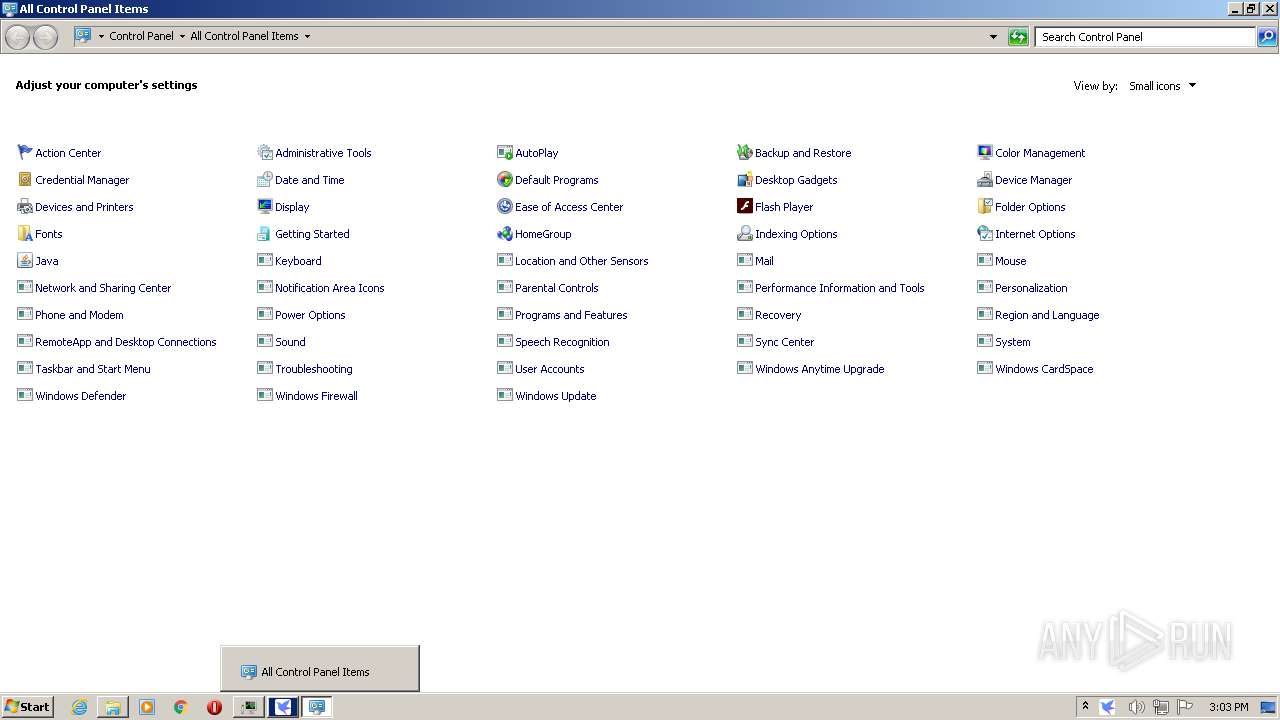This screenshot has width=1280, height=720.
Task: Open Windows Update link
Action: (555, 396)
